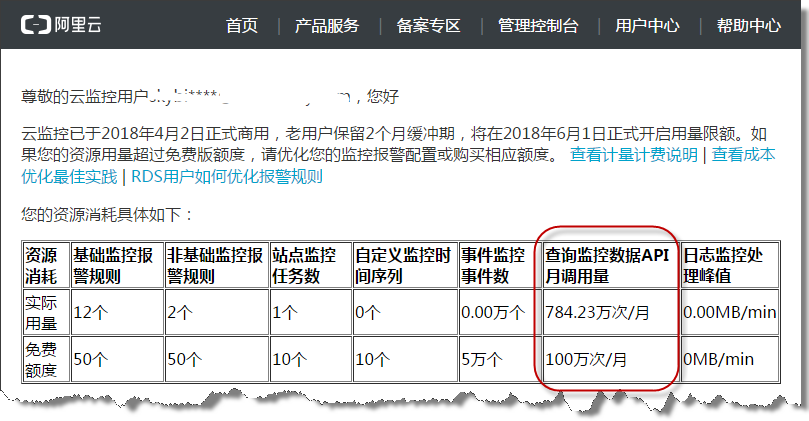Select the 10个 quota under 自定义监控时间序列
This screenshot has width=809, height=421.
click(x=405, y=359)
